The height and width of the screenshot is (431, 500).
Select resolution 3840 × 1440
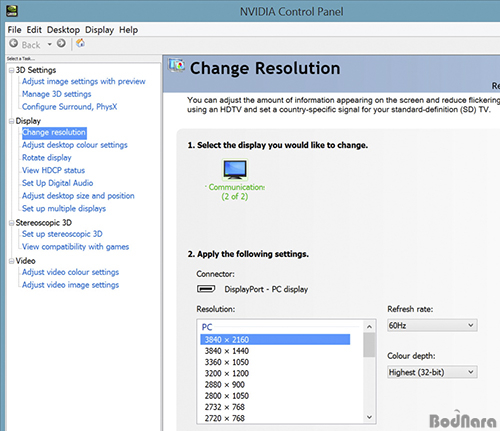coord(227,351)
